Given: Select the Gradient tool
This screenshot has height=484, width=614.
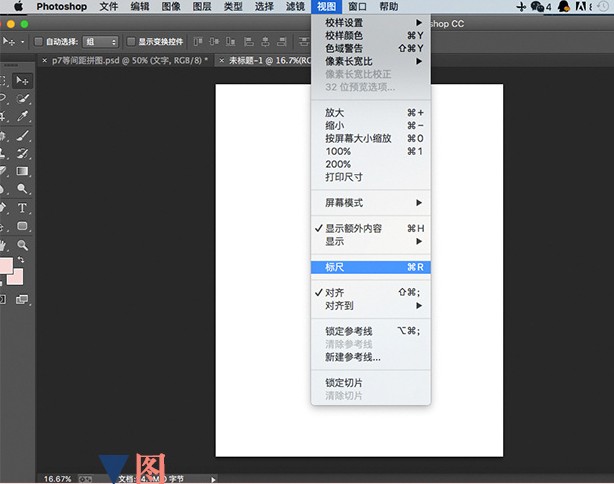Looking at the screenshot, I should (x=23, y=171).
